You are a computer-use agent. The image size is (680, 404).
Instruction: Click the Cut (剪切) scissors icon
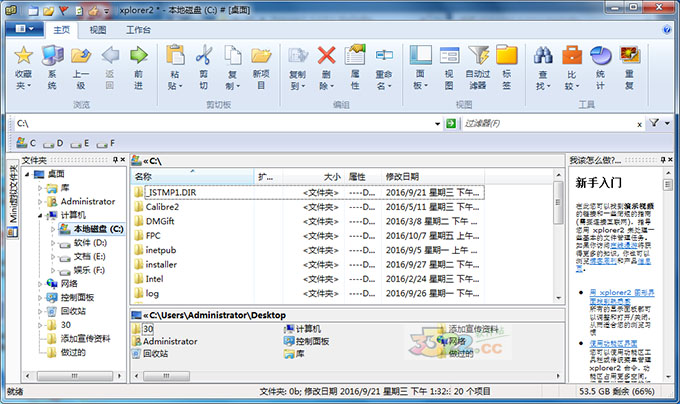pyautogui.click(x=203, y=55)
